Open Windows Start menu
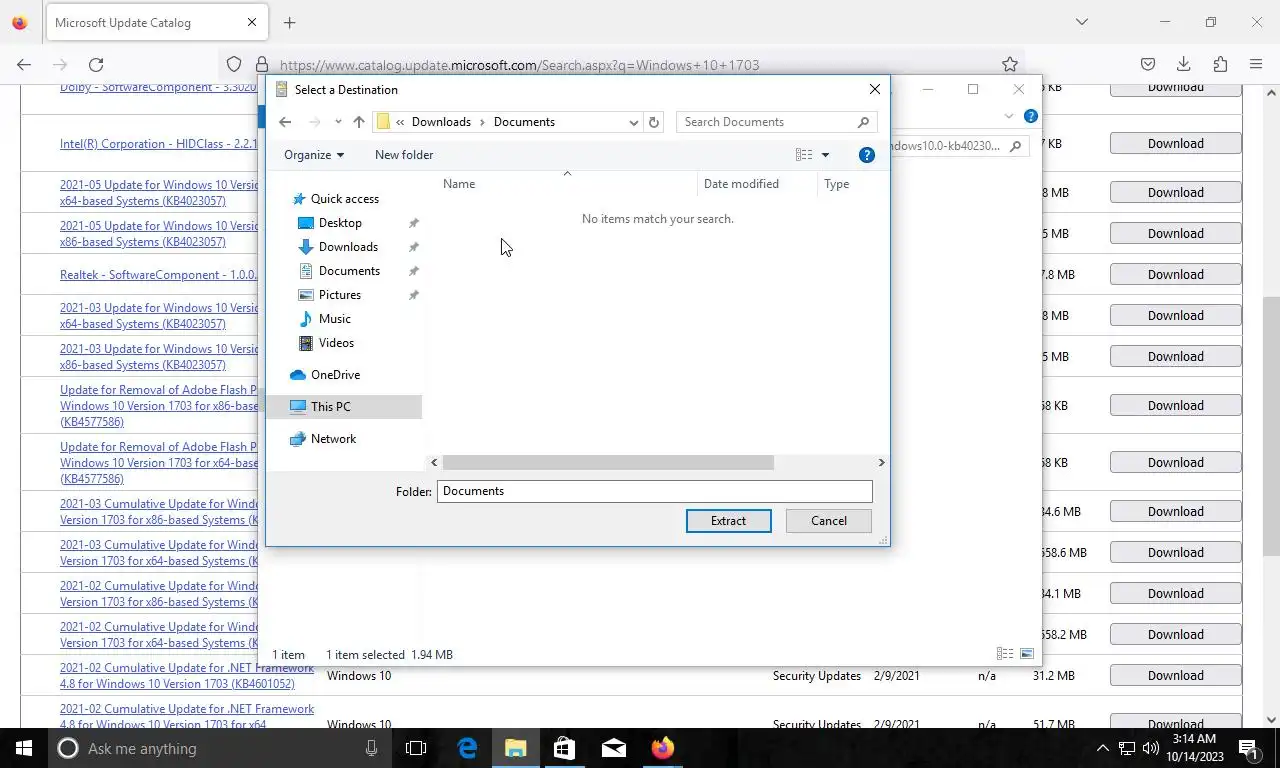The width and height of the screenshot is (1280, 768). pyautogui.click(x=23, y=748)
